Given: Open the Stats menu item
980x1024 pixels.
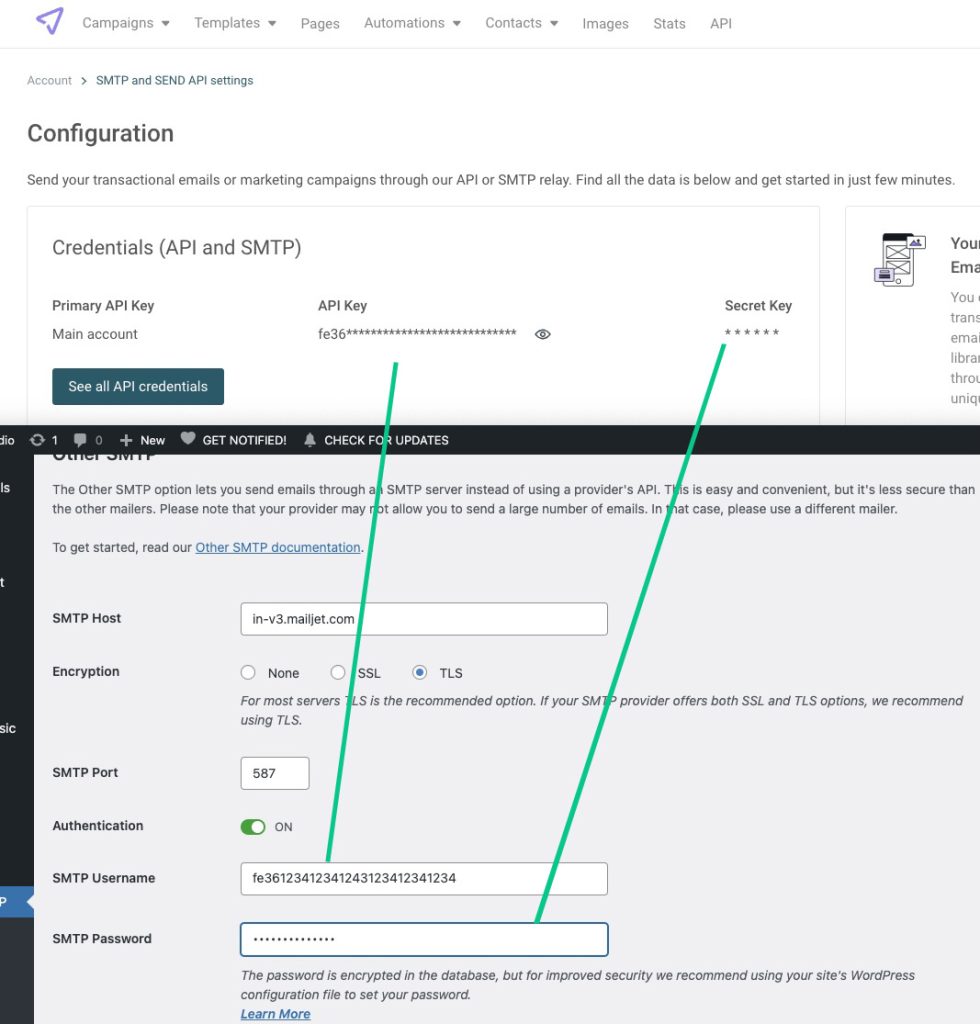Looking at the screenshot, I should click(x=669, y=24).
